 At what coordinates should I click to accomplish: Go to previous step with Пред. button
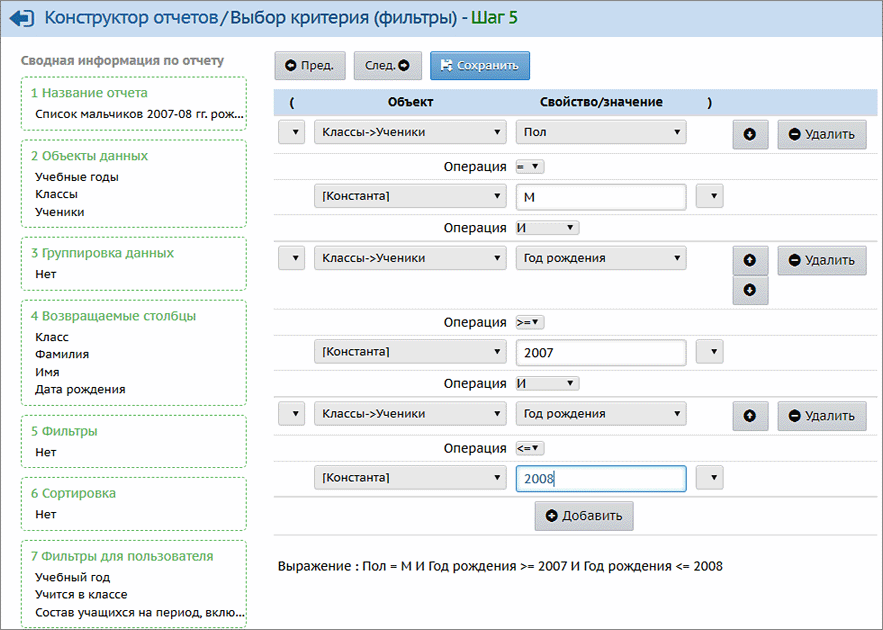point(310,66)
